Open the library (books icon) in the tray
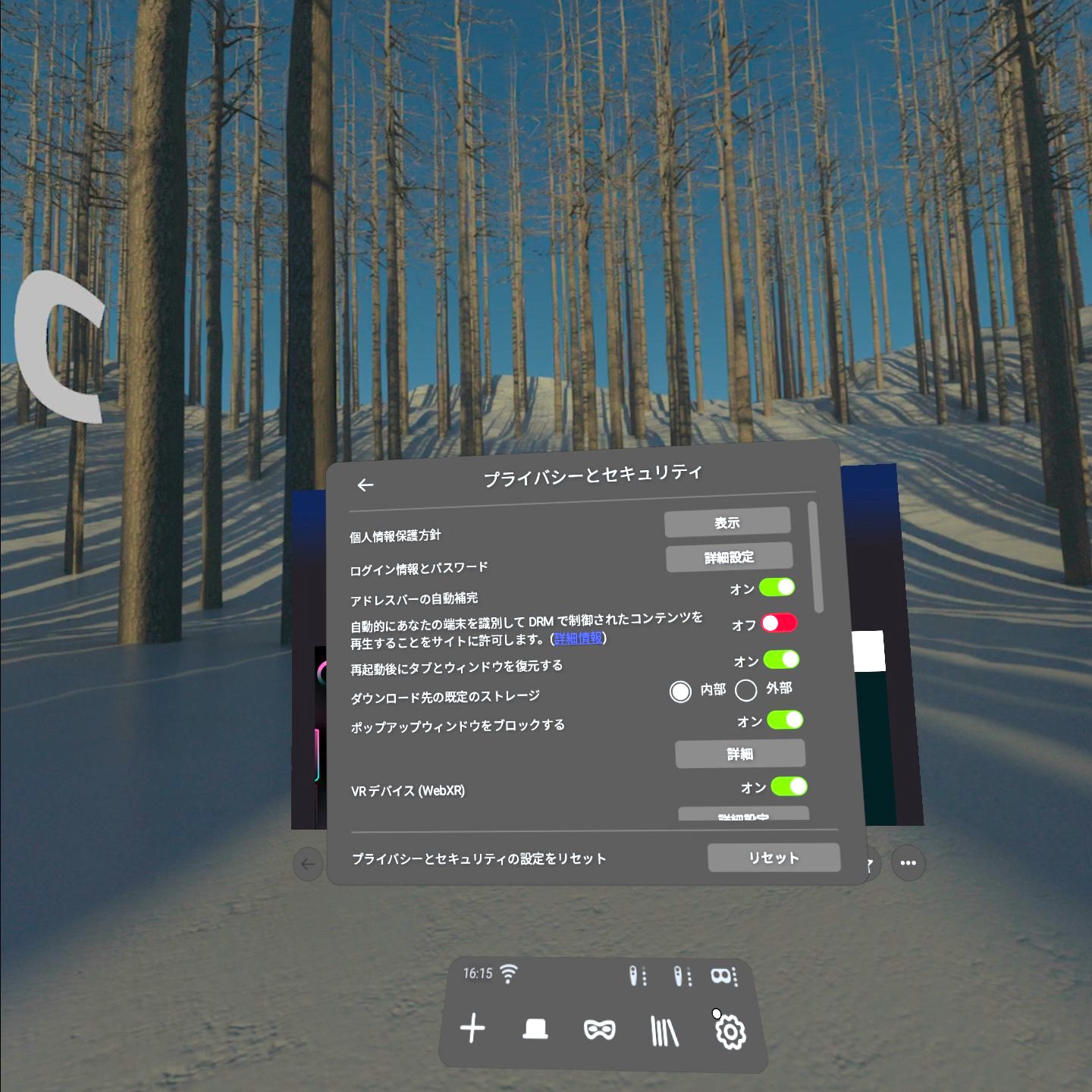 tap(664, 1031)
